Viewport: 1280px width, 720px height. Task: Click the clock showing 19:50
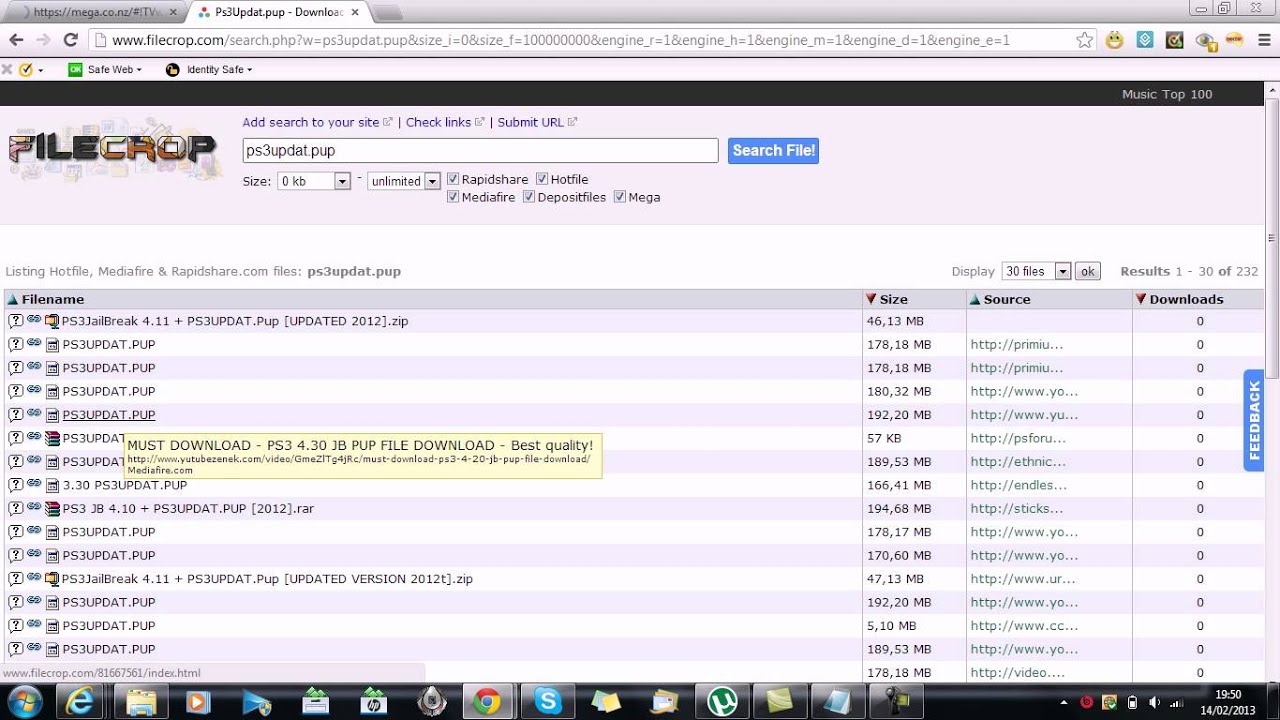coord(1227,695)
